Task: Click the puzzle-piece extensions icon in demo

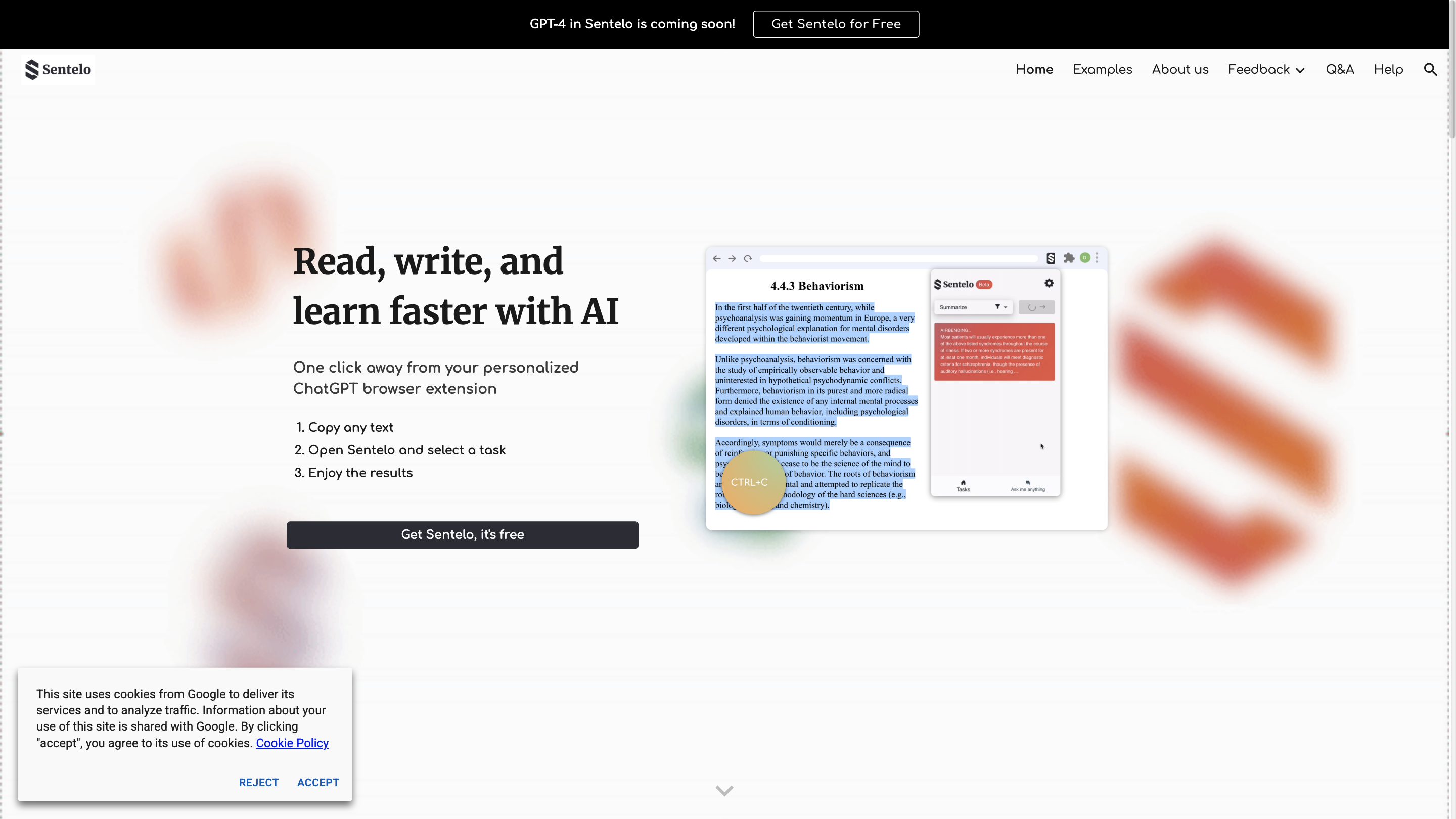Action: pyautogui.click(x=1069, y=258)
